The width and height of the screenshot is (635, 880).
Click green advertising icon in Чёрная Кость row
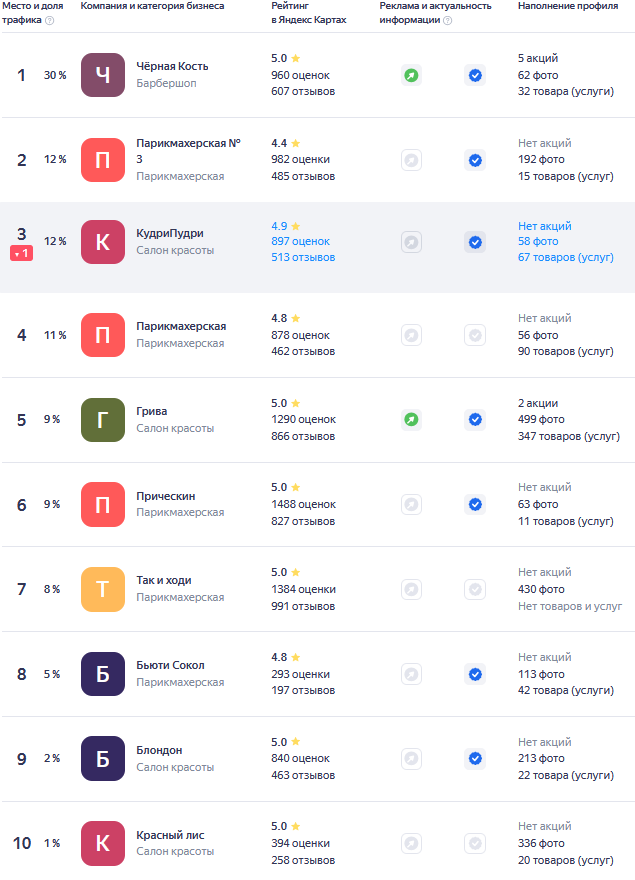411,75
